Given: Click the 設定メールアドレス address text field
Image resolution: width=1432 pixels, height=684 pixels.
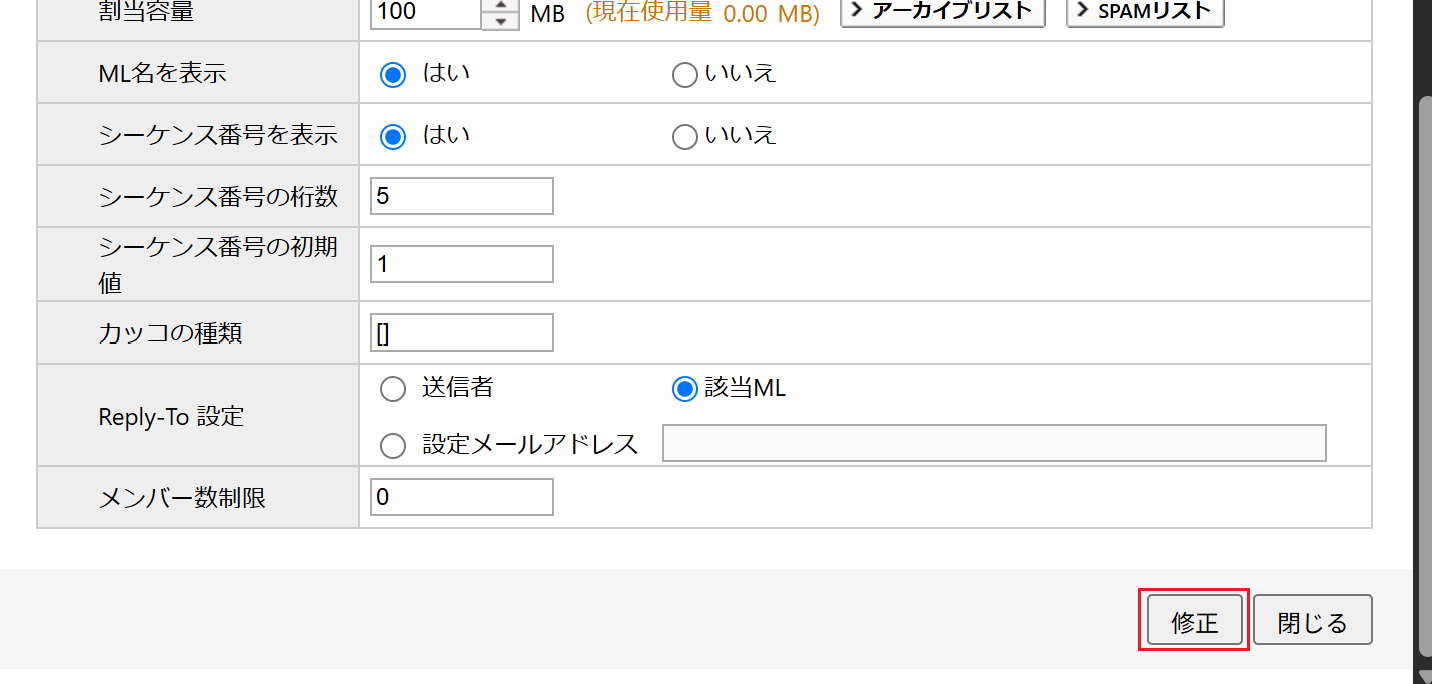Looking at the screenshot, I should click(993, 443).
